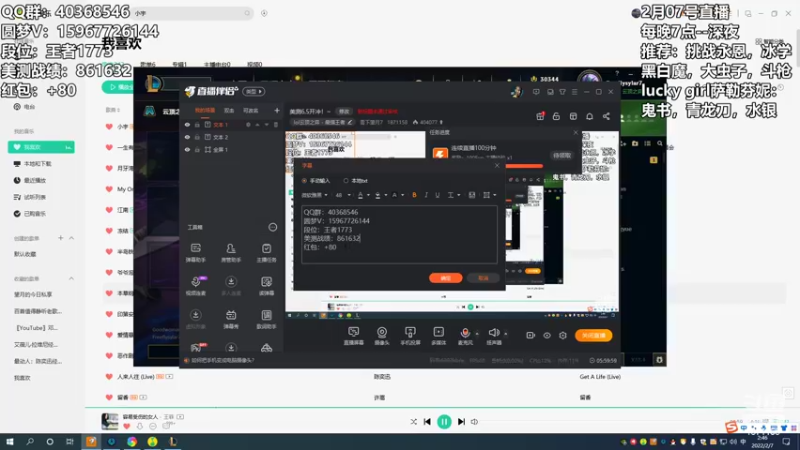Switch to the 我的场景 tab
Image resolution: width=800 pixels, height=450 pixels.
pyautogui.click(x=205, y=111)
